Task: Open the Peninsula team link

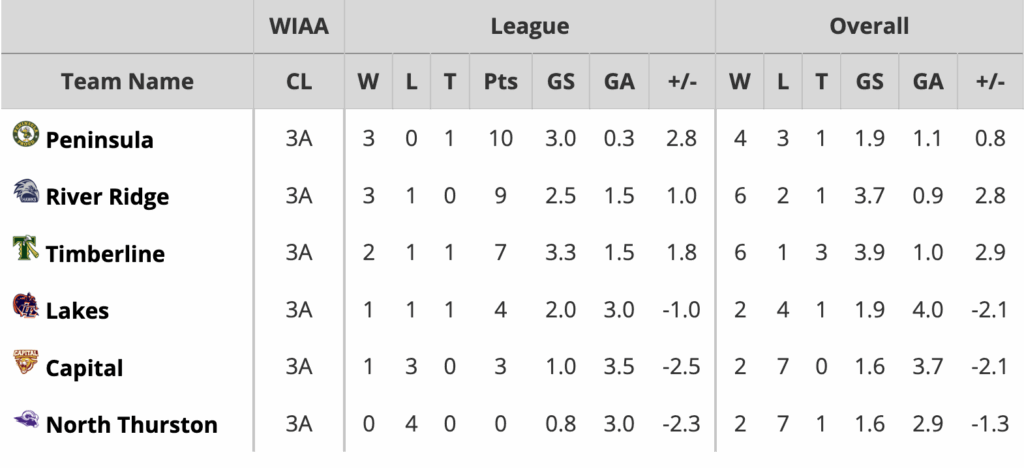Action: (x=100, y=140)
